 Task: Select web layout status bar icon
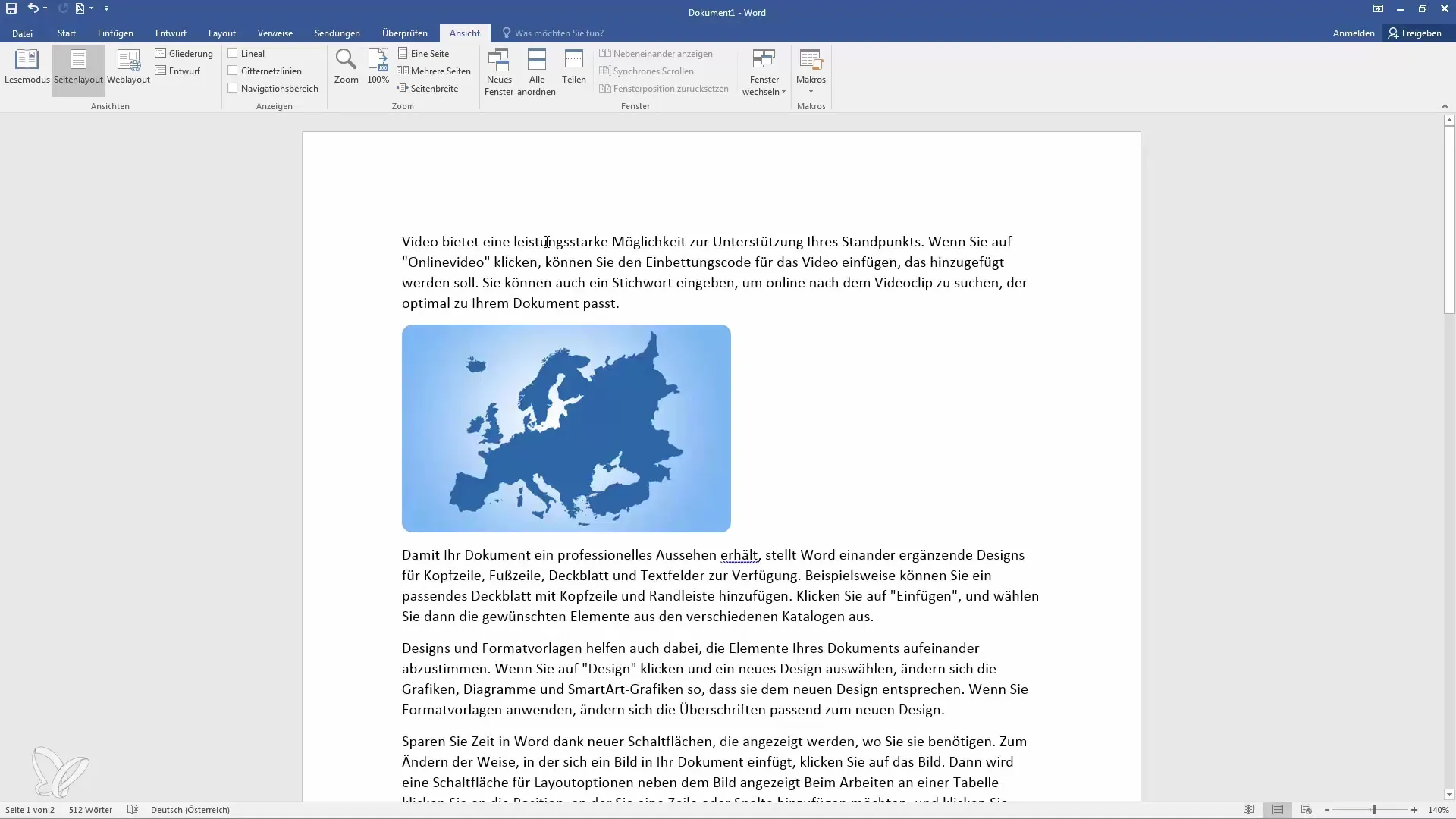click(1306, 810)
